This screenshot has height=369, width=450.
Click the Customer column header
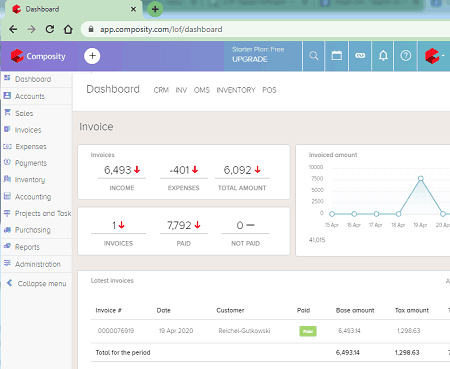tap(230, 310)
